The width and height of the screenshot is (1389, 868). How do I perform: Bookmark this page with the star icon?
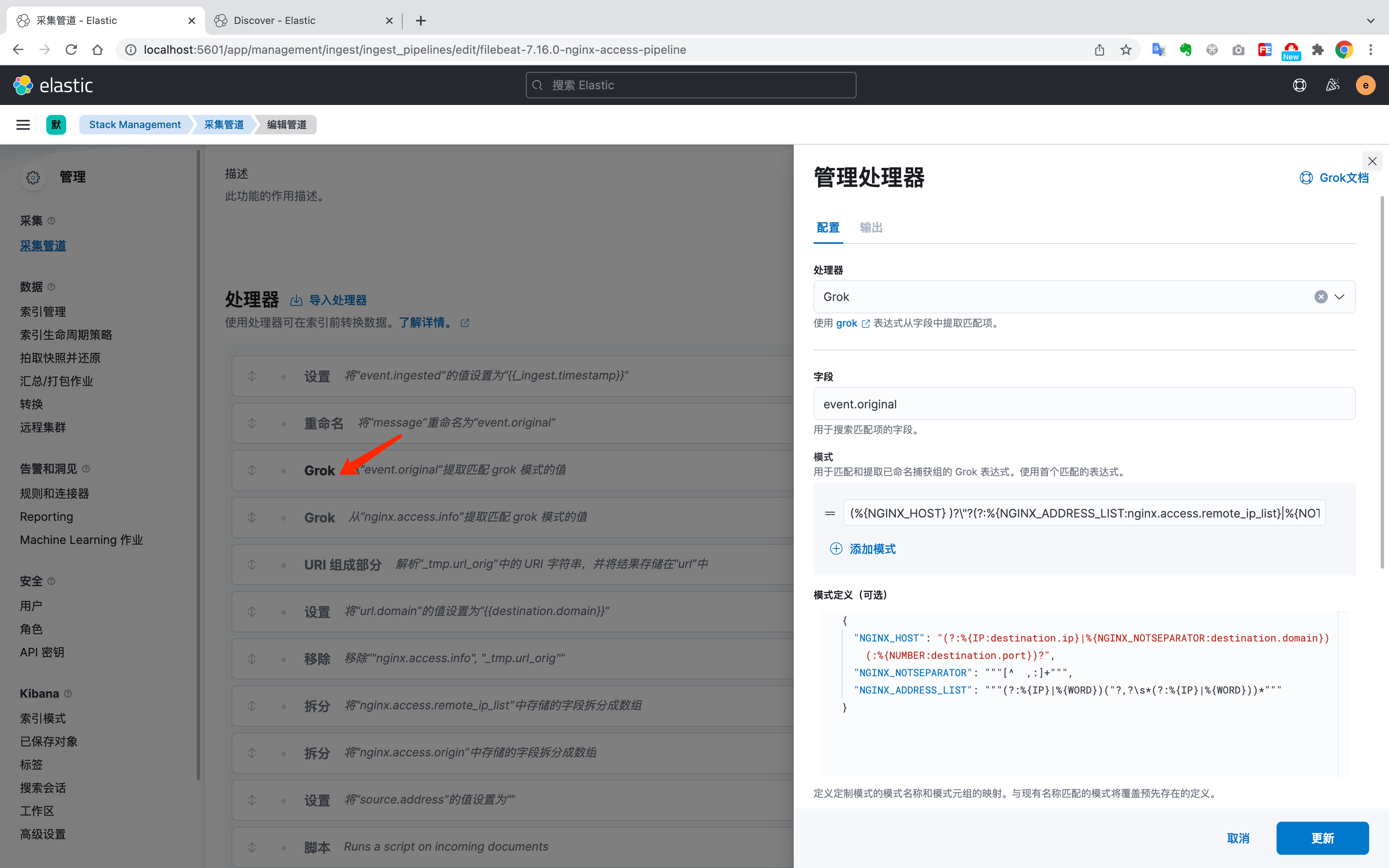[x=1126, y=50]
